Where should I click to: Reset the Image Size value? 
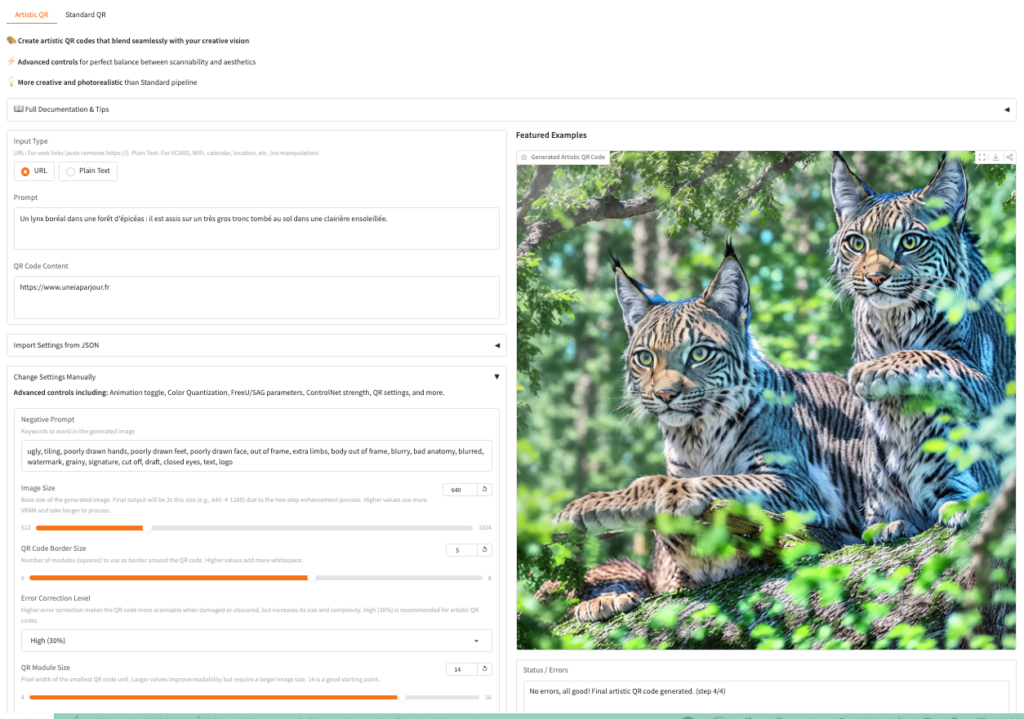tap(485, 490)
